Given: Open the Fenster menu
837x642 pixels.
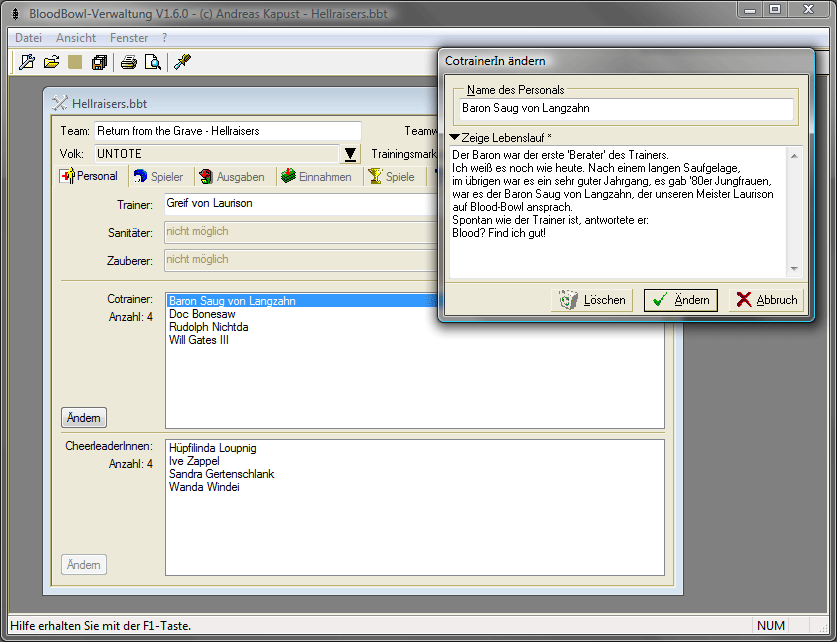Looking at the screenshot, I should tap(129, 38).
